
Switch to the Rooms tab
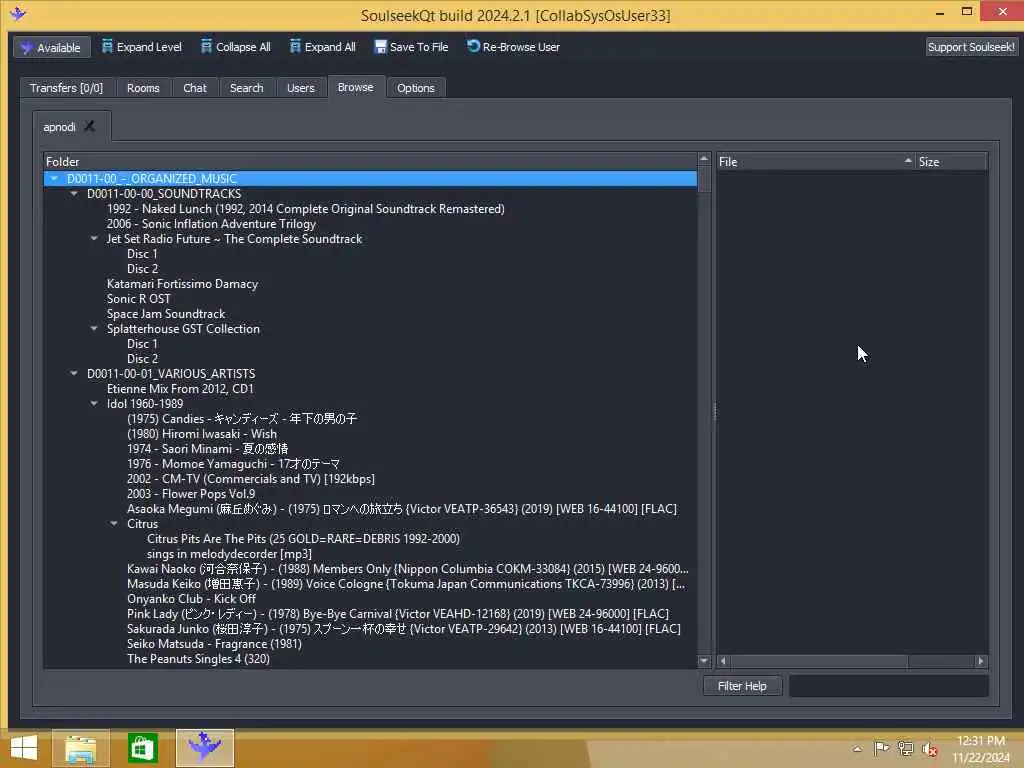coord(143,88)
